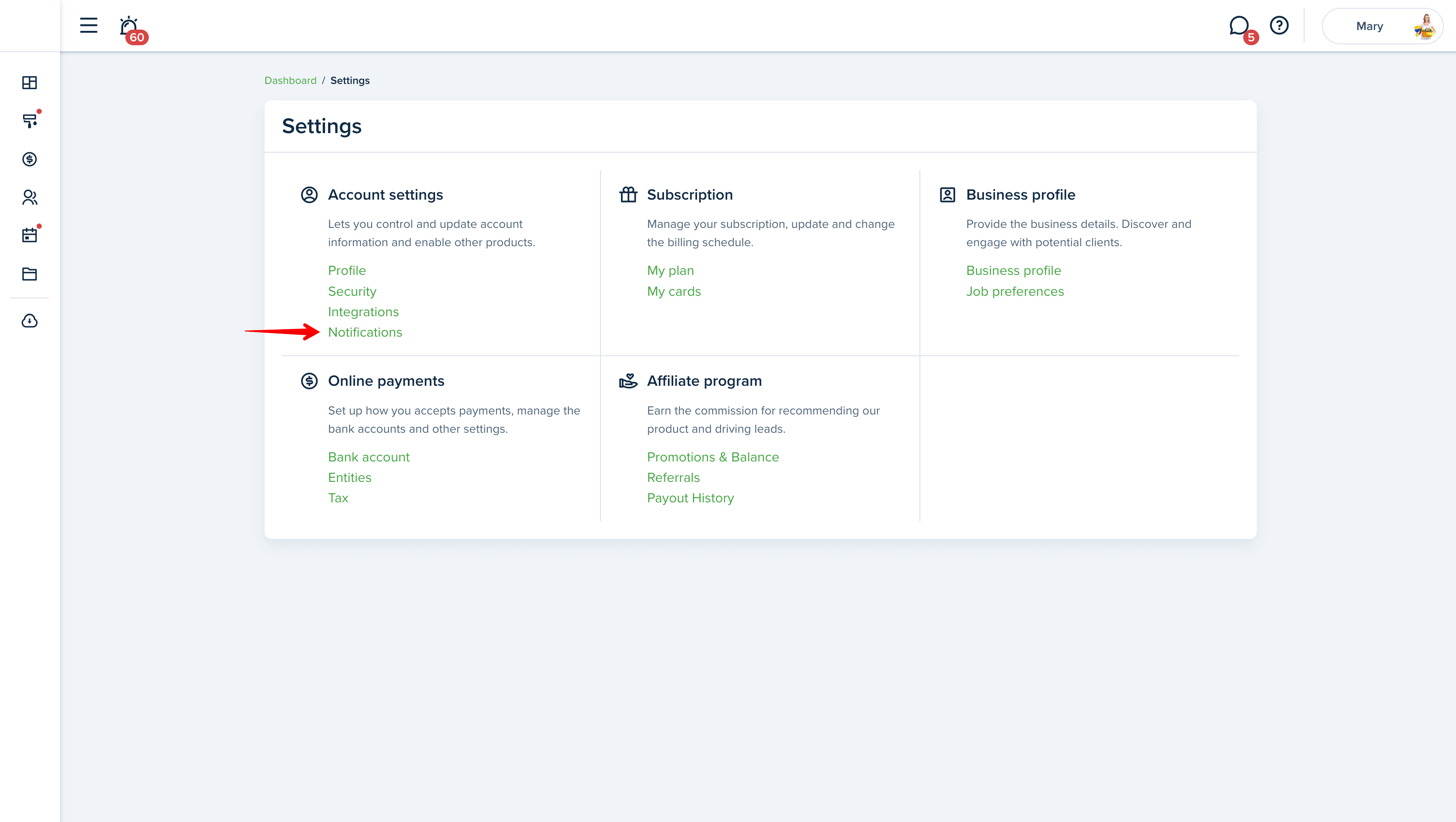Click Subscription heading
This screenshot has height=822, width=1456.
click(690, 195)
